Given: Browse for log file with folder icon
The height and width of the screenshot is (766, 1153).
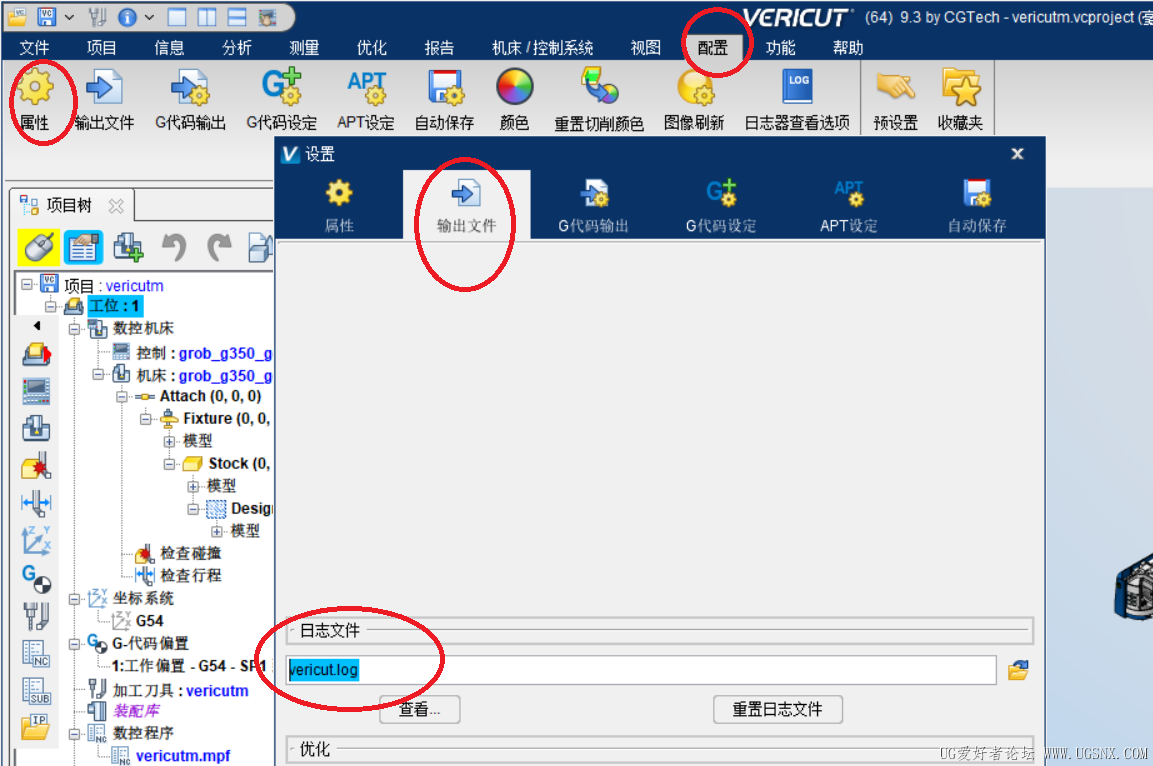Looking at the screenshot, I should click(1018, 670).
